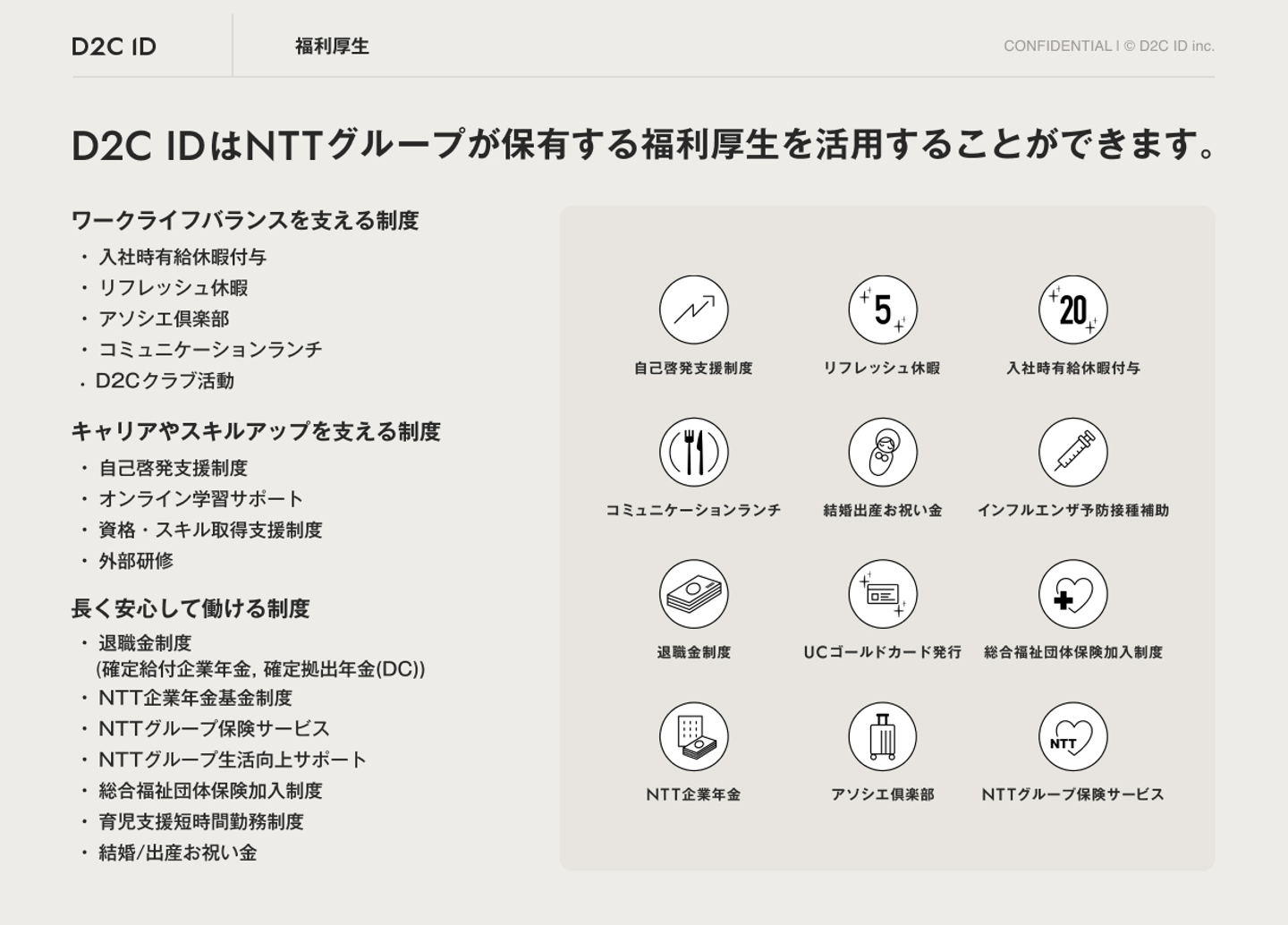This screenshot has height=925, width=1288.
Task: Click the rising arrow icon for 自己啓発支援制度
Action: (x=693, y=310)
